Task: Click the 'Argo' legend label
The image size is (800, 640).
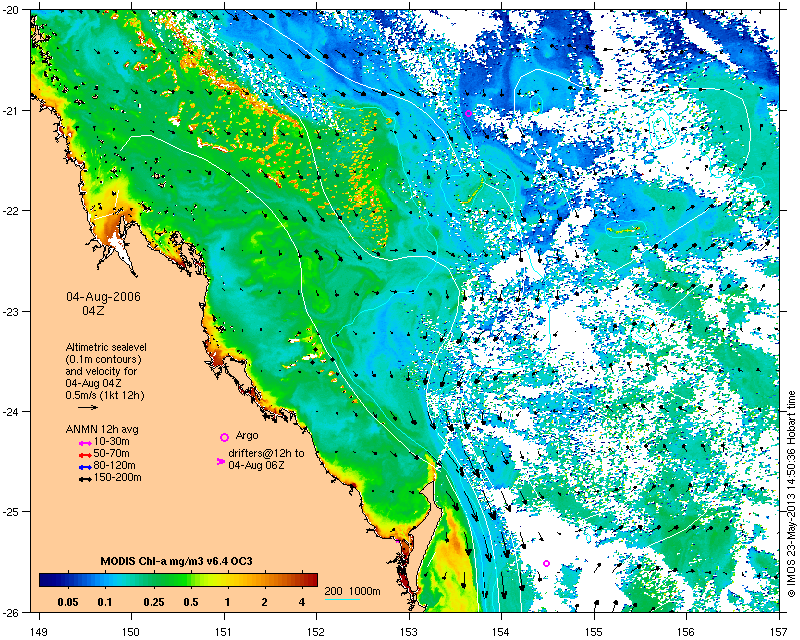Action: (x=247, y=436)
